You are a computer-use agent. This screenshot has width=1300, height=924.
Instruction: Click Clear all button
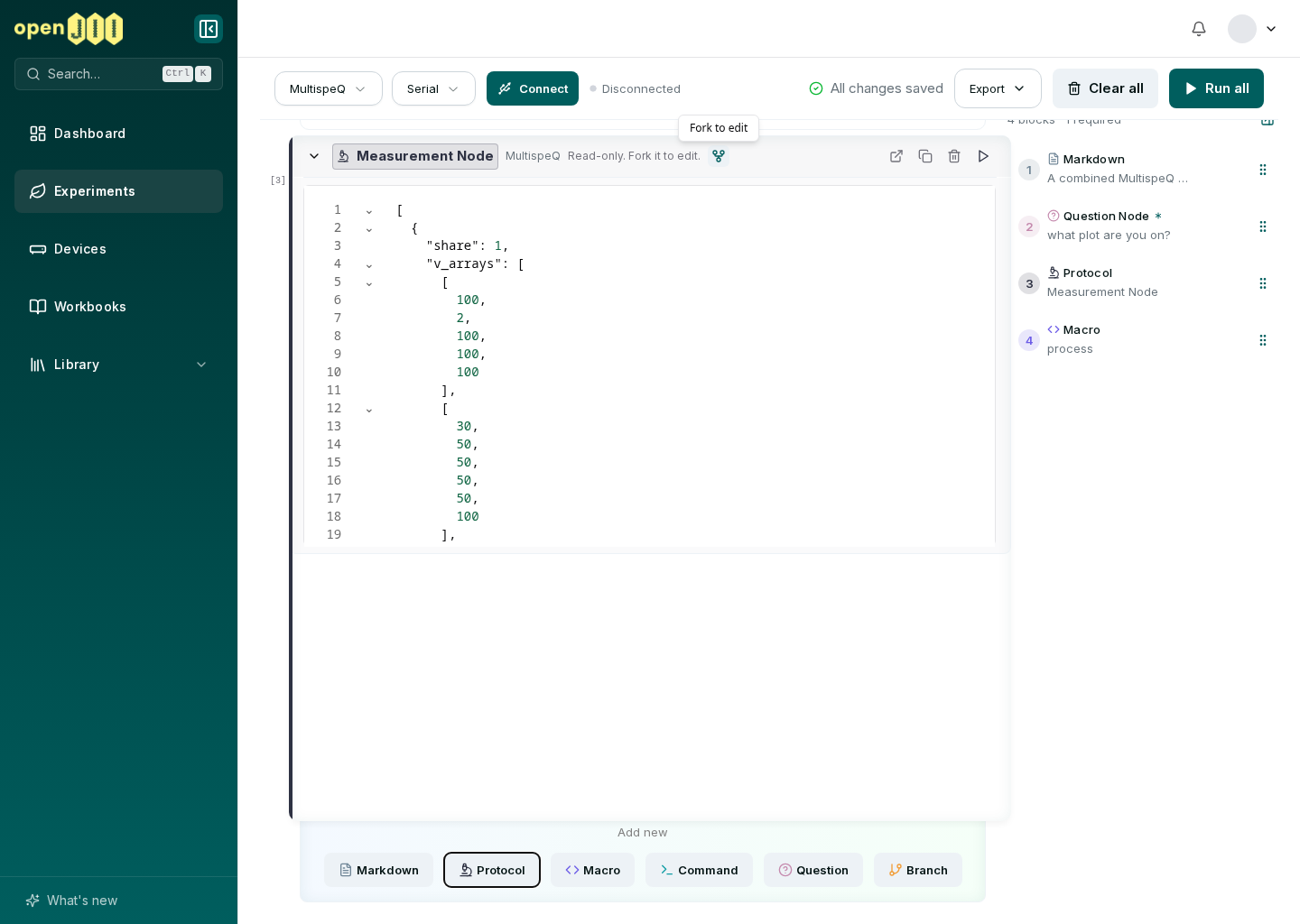click(1105, 88)
